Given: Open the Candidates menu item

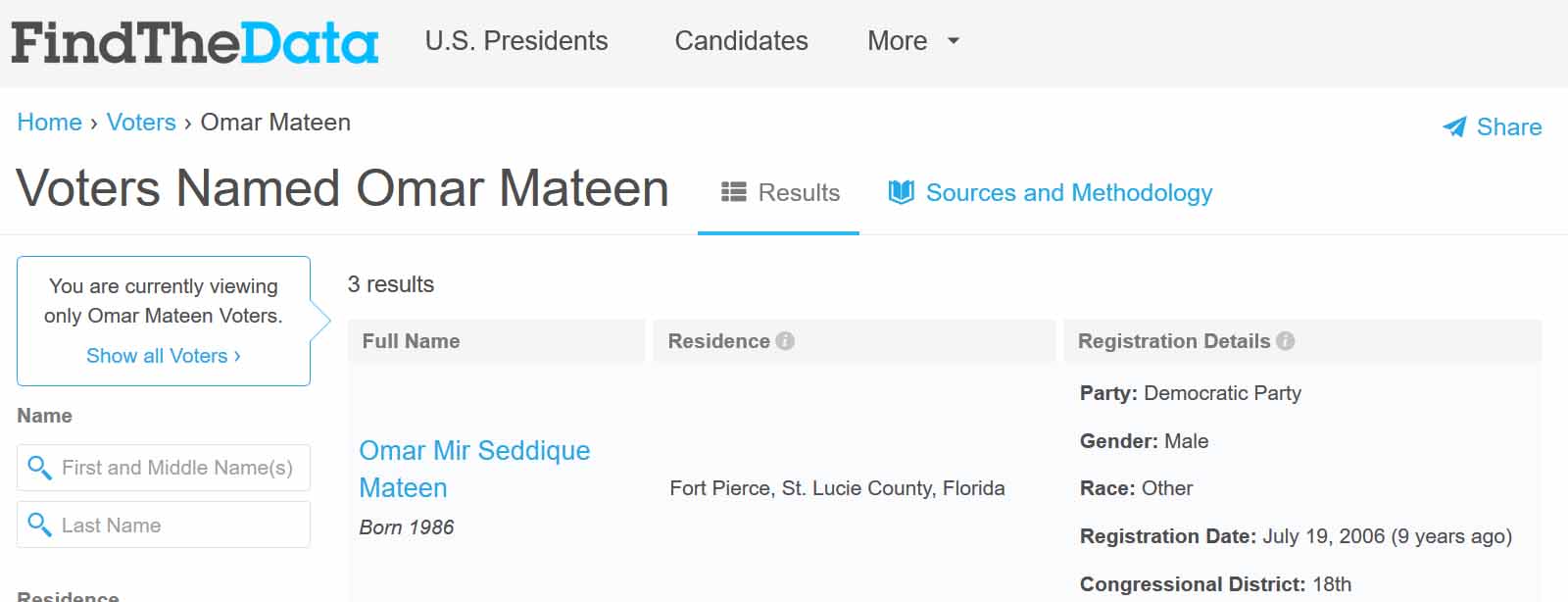Looking at the screenshot, I should (741, 41).
